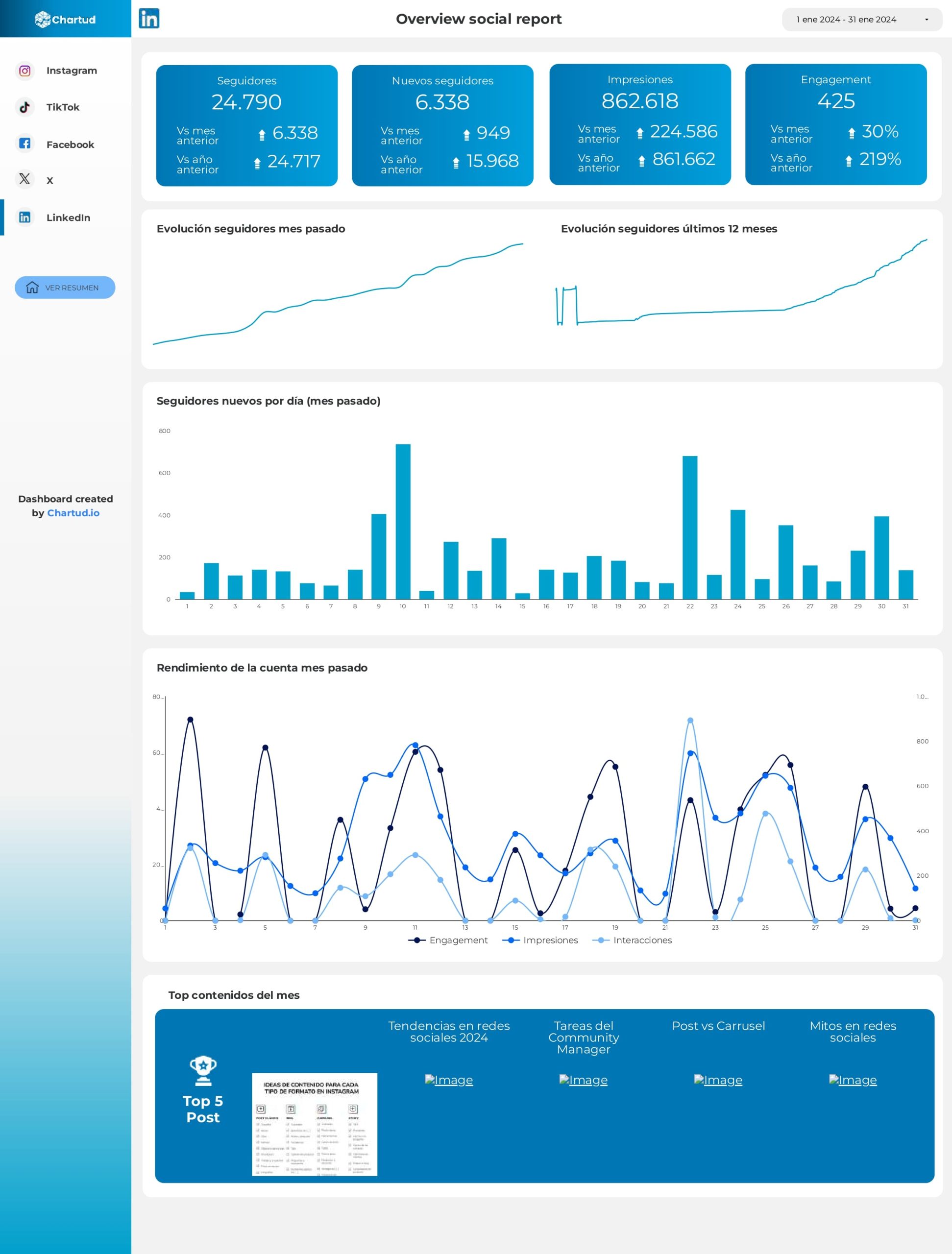This screenshot has height=1254, width=952.
Task: Switch to the TikTok report tab
Action: pyautogui.click(x=63, y=107)
